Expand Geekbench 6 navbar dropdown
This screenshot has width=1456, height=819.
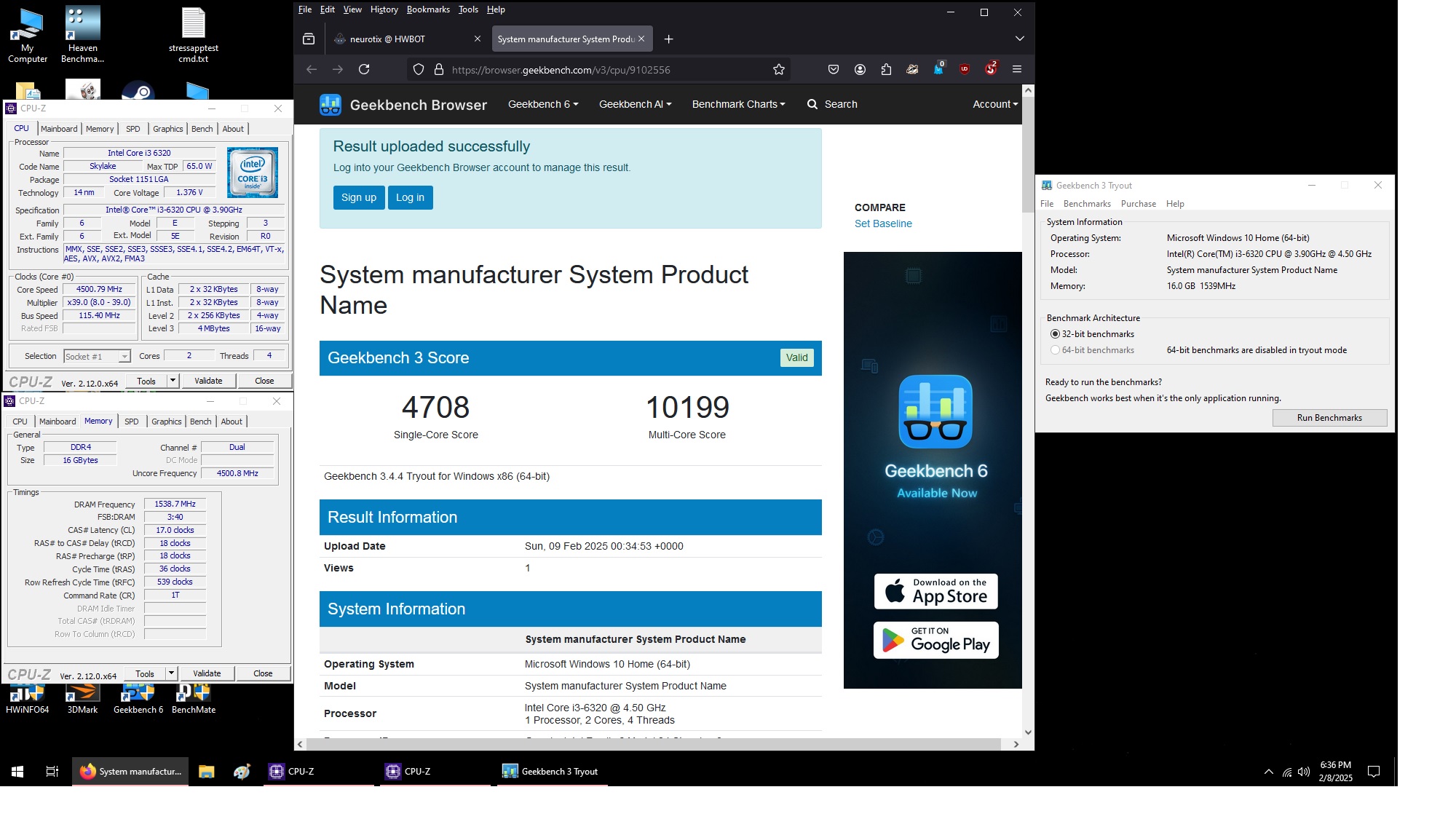[x=543, y=104]
